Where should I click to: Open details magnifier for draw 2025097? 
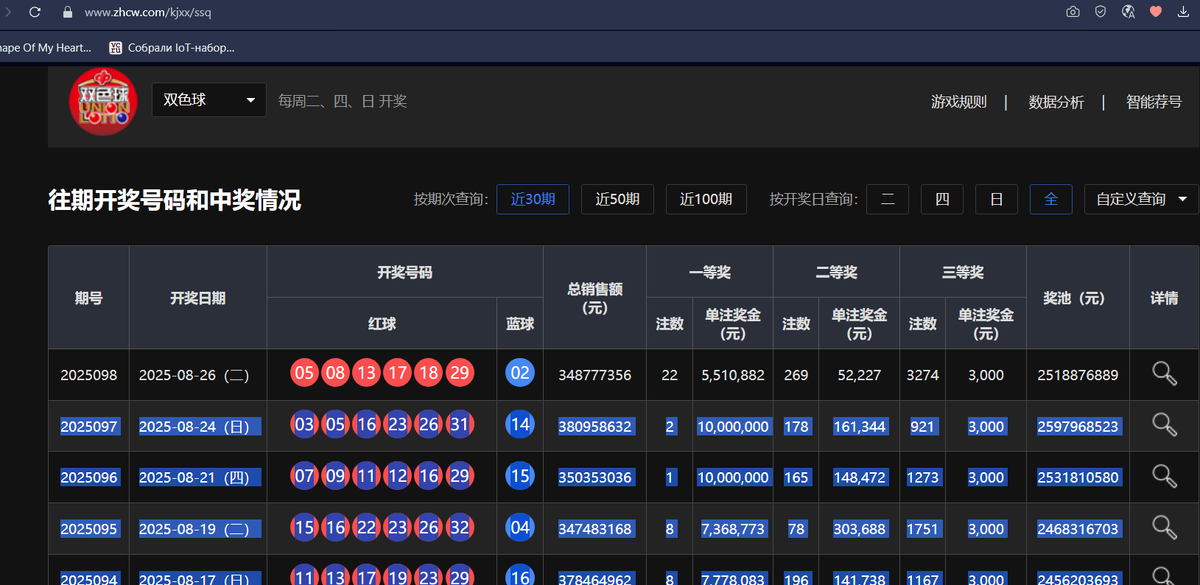click(x=1164, y=425)
